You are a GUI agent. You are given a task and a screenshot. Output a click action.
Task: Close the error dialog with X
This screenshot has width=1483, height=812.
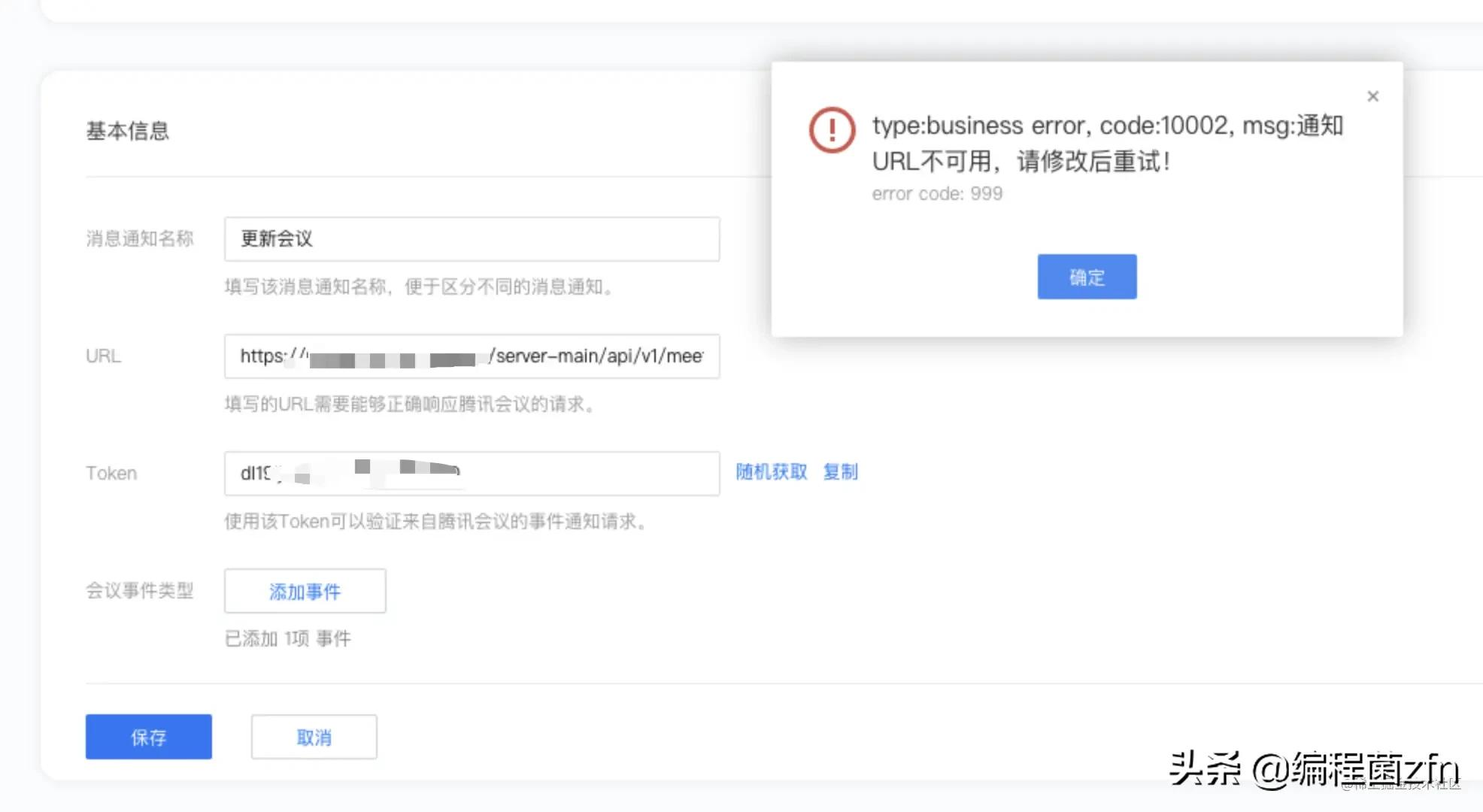(1372, 96)
